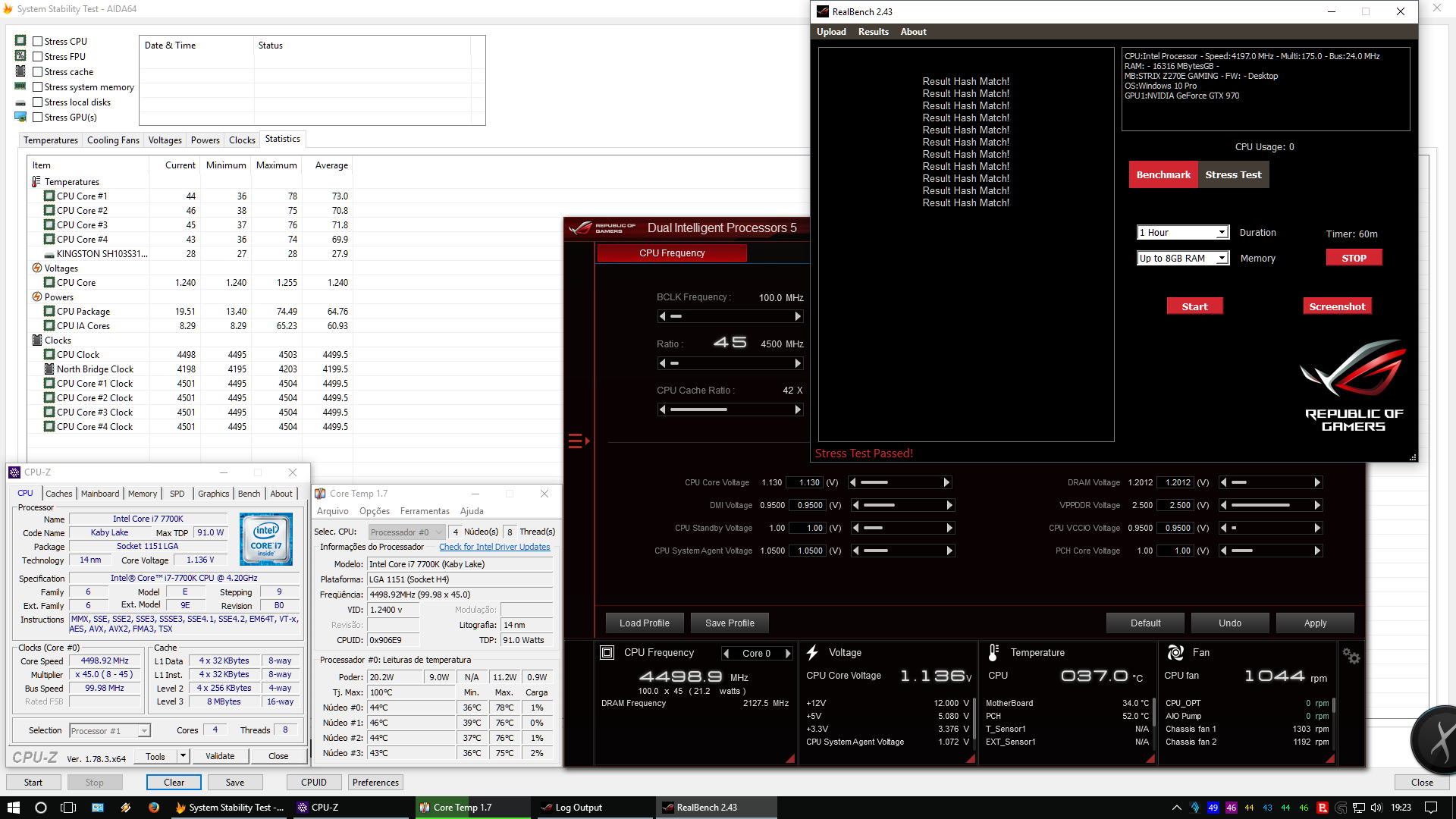1456x819 pixels.
Task: Click the CPU Core Voltage value field
Action: [x=805, y=482]
